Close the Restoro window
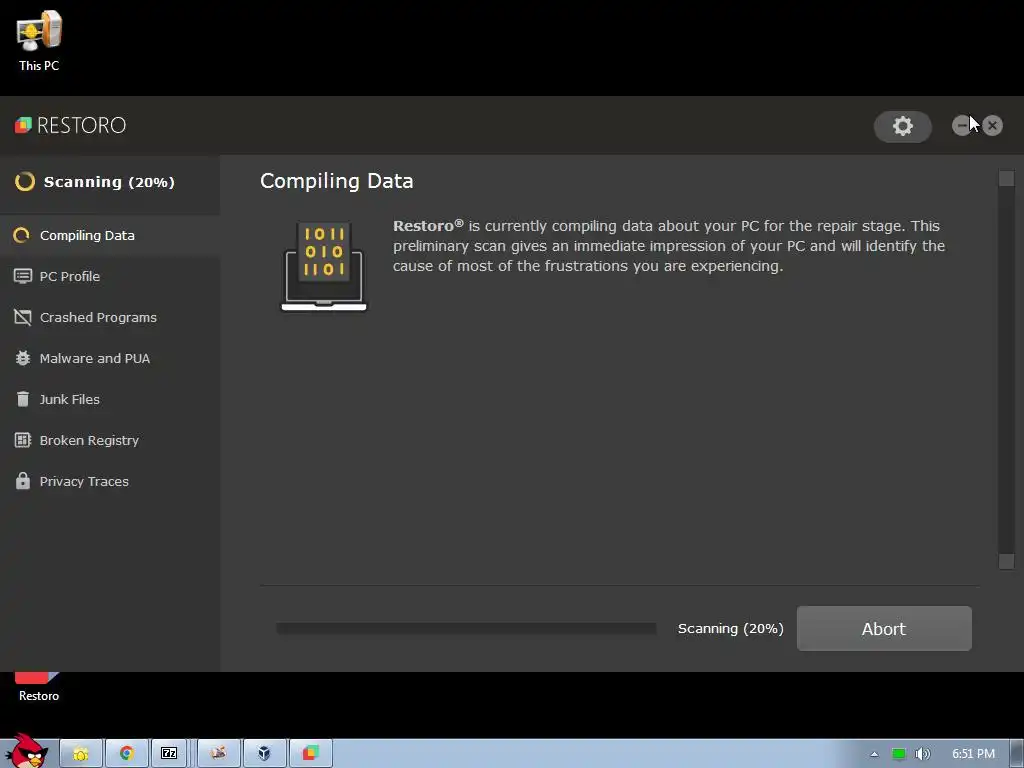This screenshot has width=1024, height=768. pyautogui.click(x=993, y=125)
